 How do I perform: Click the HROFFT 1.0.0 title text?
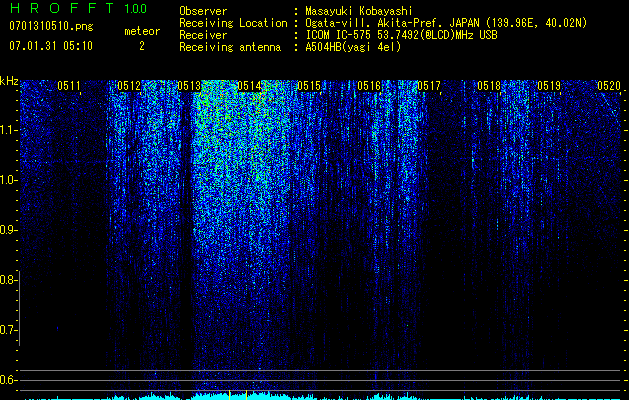coord(78,8)
